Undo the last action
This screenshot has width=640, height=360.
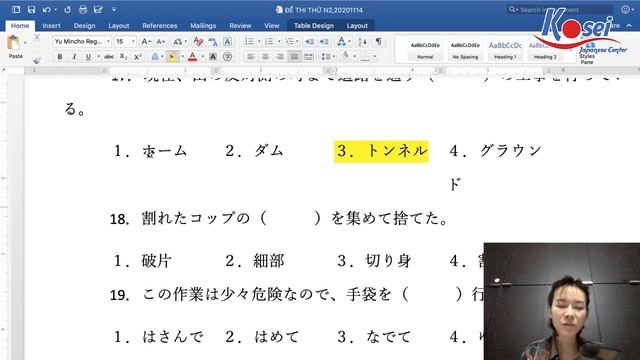(47, 9)
